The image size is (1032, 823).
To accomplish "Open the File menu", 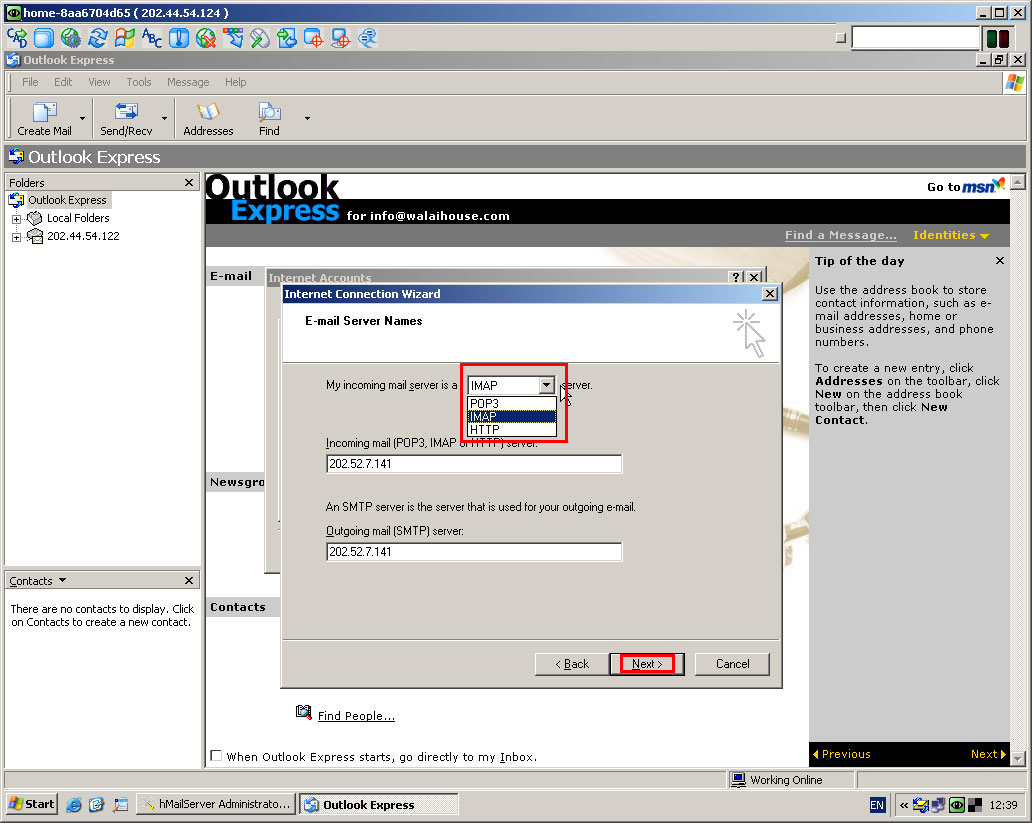I will (30, 82).
